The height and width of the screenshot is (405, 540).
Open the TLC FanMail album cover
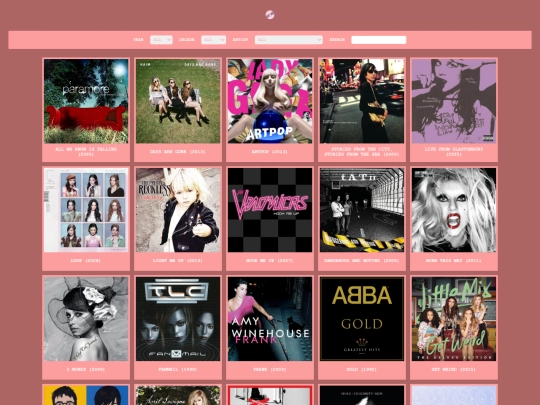(178, 319)
